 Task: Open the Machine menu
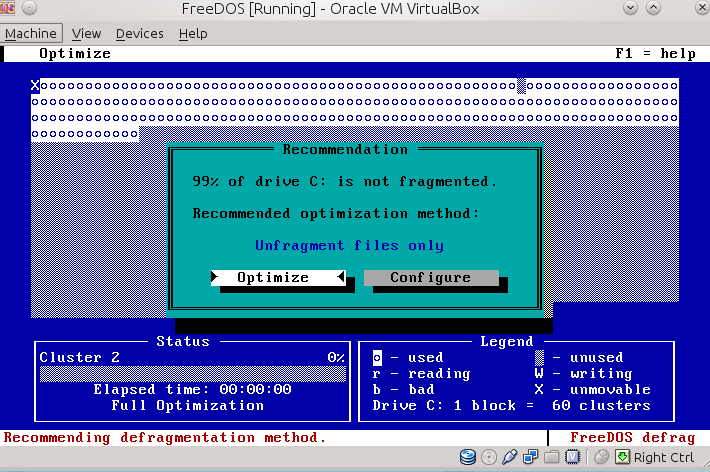click(x=31, y=34)
